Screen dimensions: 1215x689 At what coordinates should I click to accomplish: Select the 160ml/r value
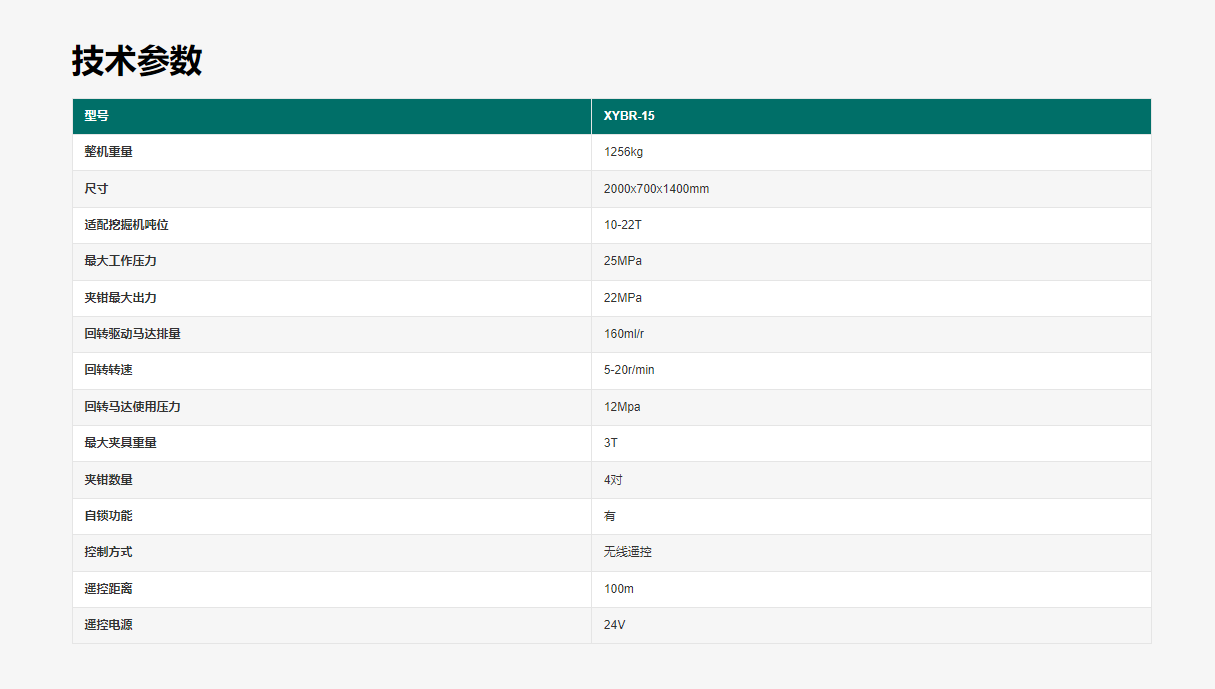[x=624, y=334]
